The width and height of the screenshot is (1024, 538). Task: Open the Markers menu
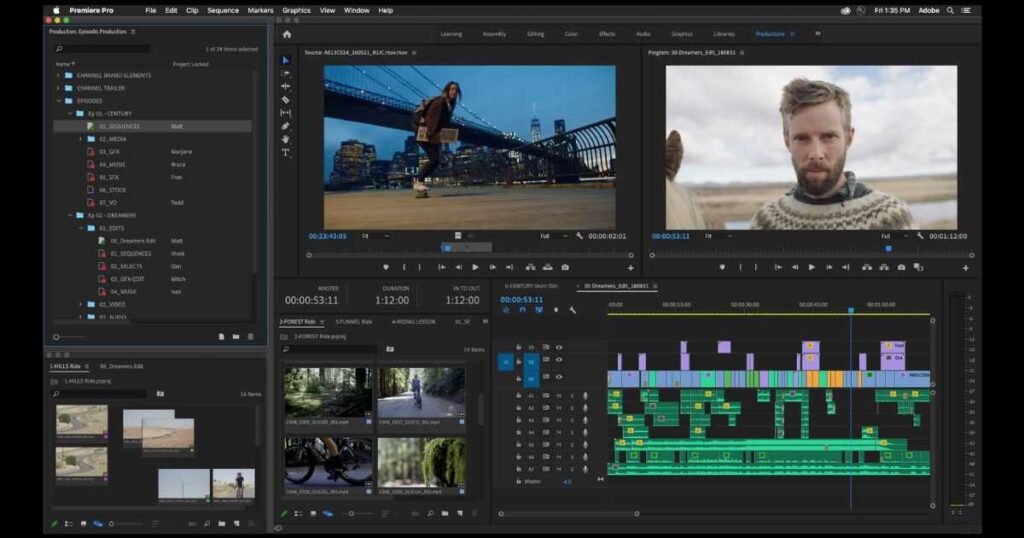pyautogui.click(x=260, y=10)
